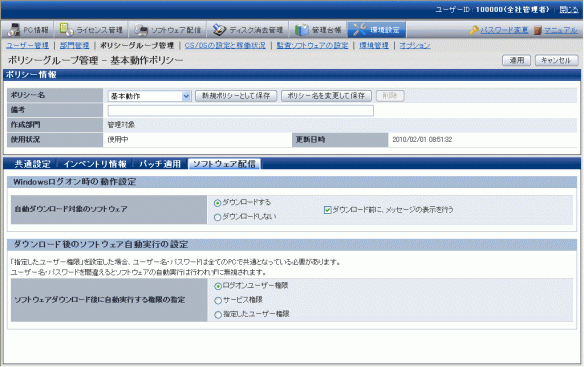Click the 閉じる link at top right
584x367 pixels.
(x=569, y=10)
